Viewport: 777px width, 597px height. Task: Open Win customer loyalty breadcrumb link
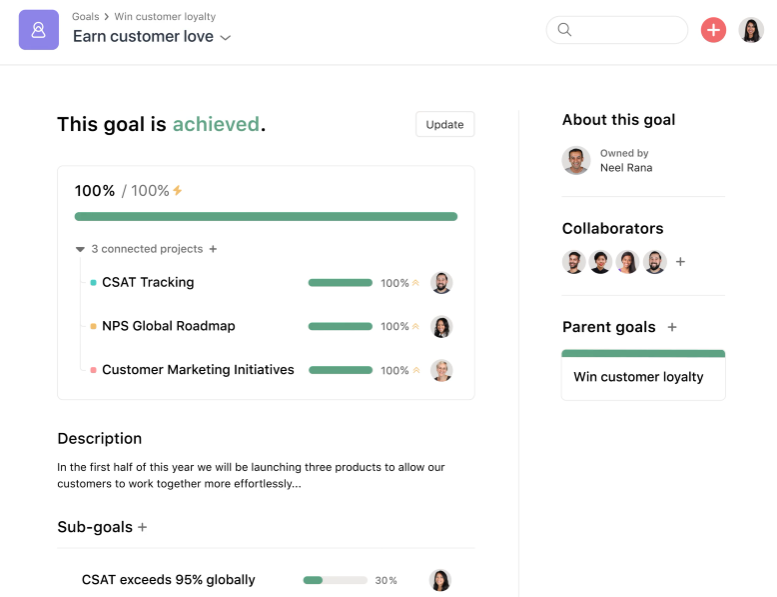tap(165, 17)
